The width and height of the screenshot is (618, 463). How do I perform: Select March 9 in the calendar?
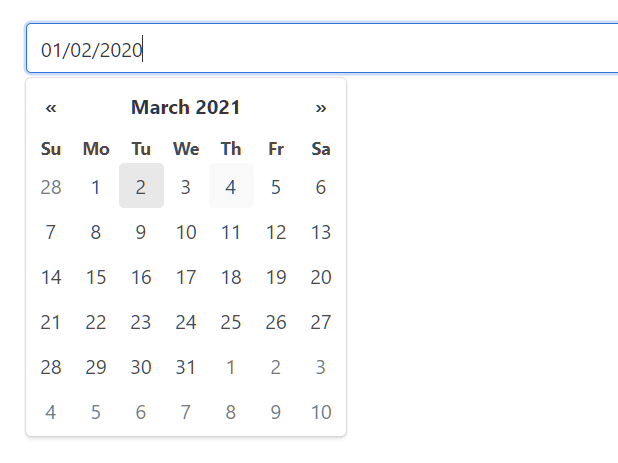click(x=141, y=232)
